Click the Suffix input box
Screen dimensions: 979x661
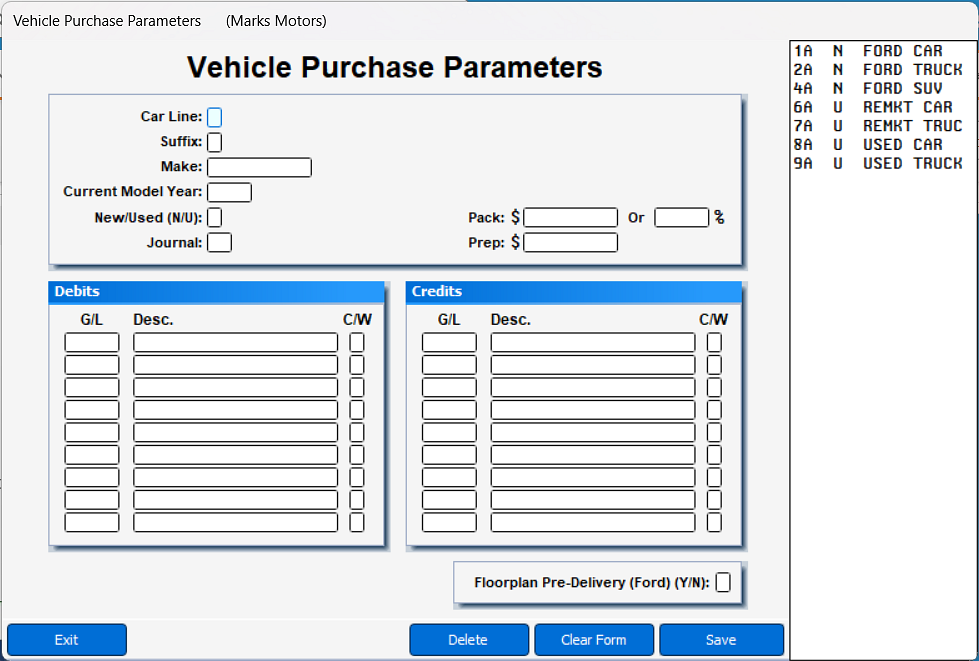coord(214,142)
